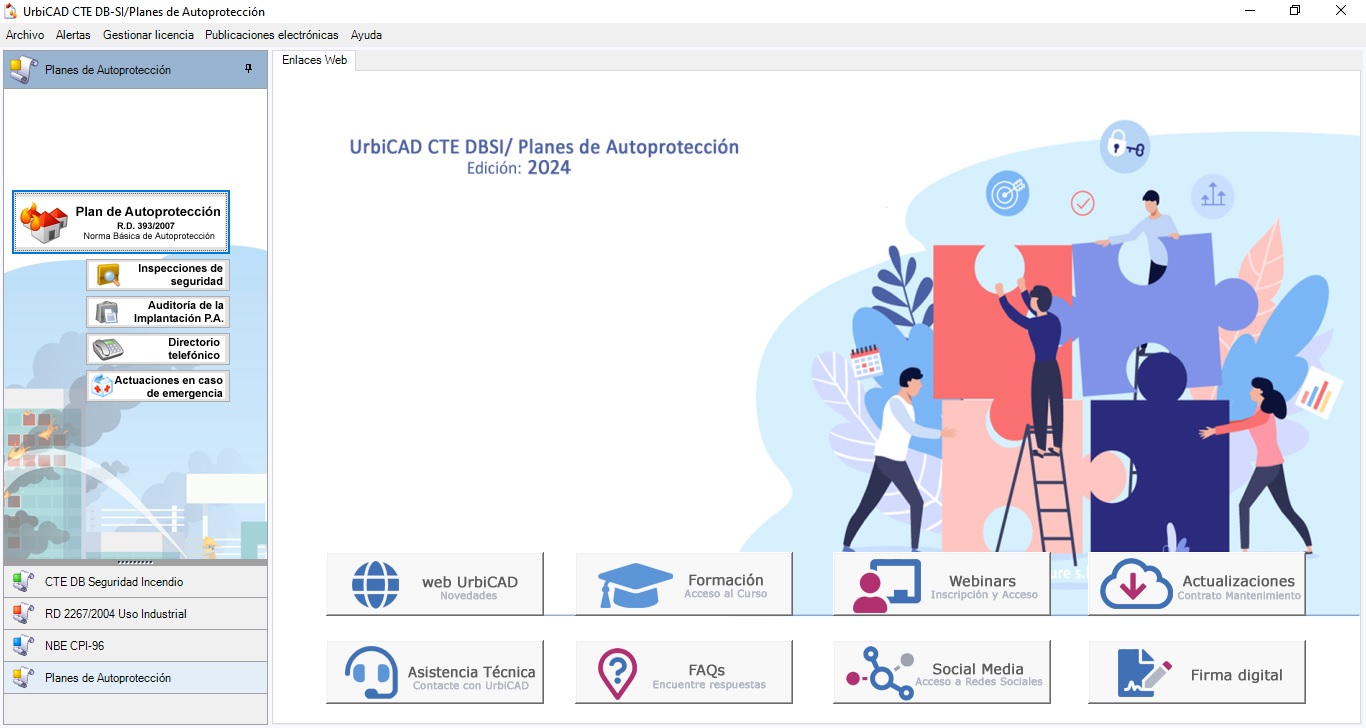
Task: Open Inspecciones de seguridad
Action: 158,275
